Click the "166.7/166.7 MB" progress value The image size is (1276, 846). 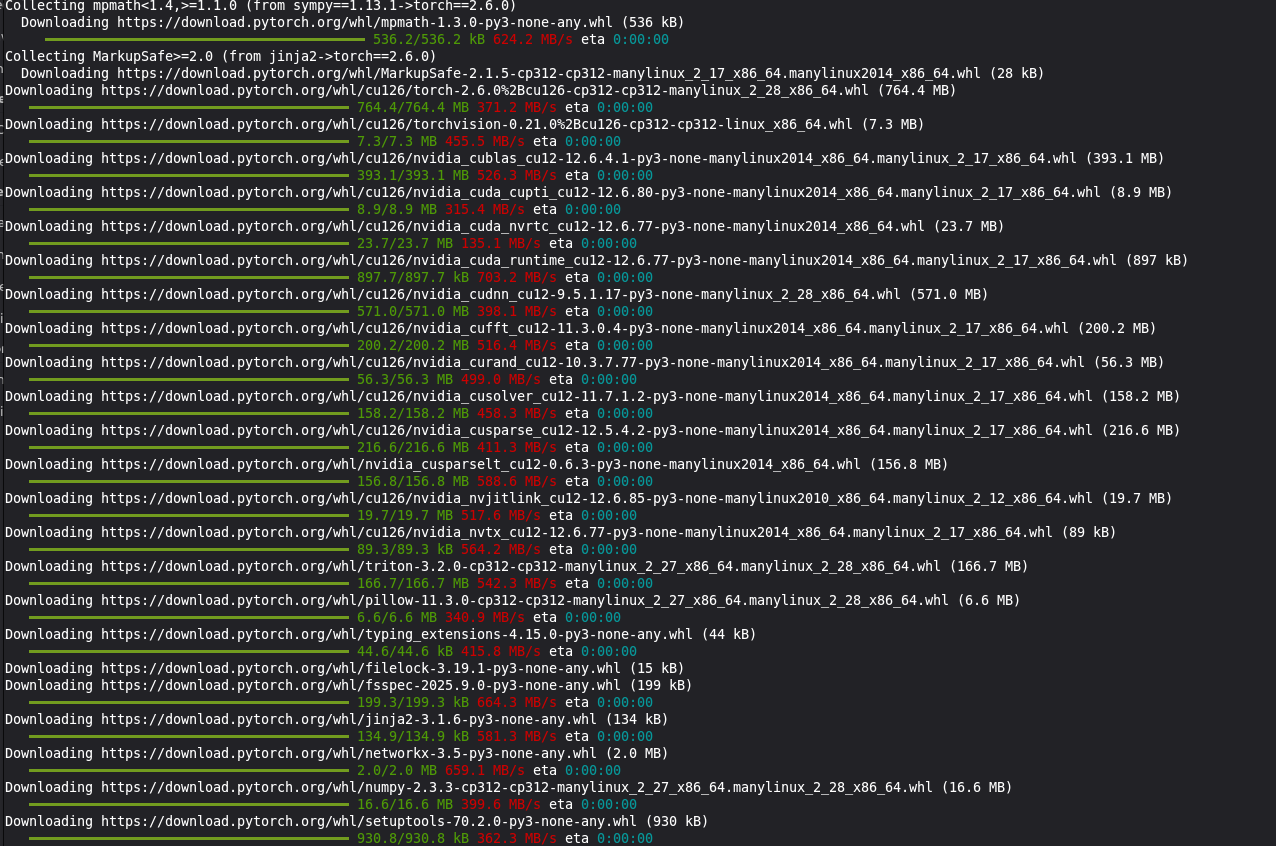click(413, 583)
